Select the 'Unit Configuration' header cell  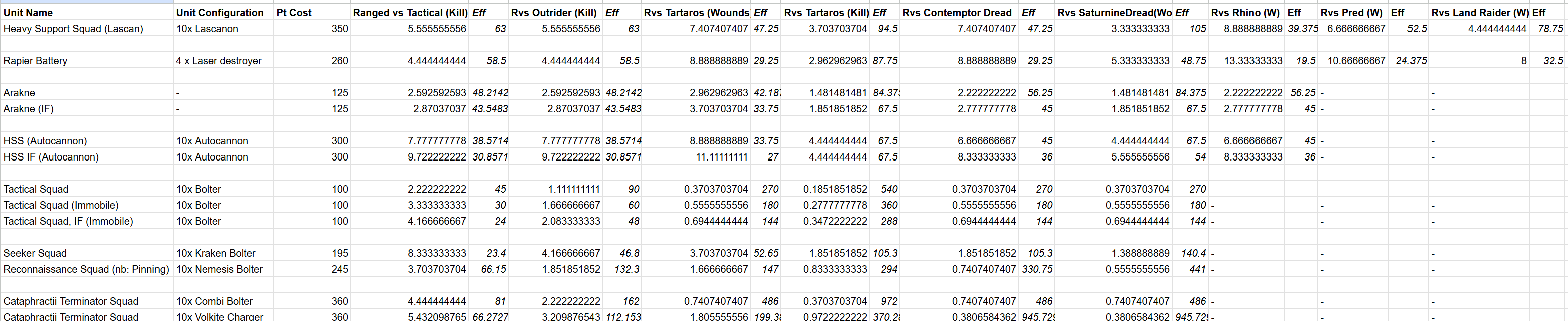point(223,12)
